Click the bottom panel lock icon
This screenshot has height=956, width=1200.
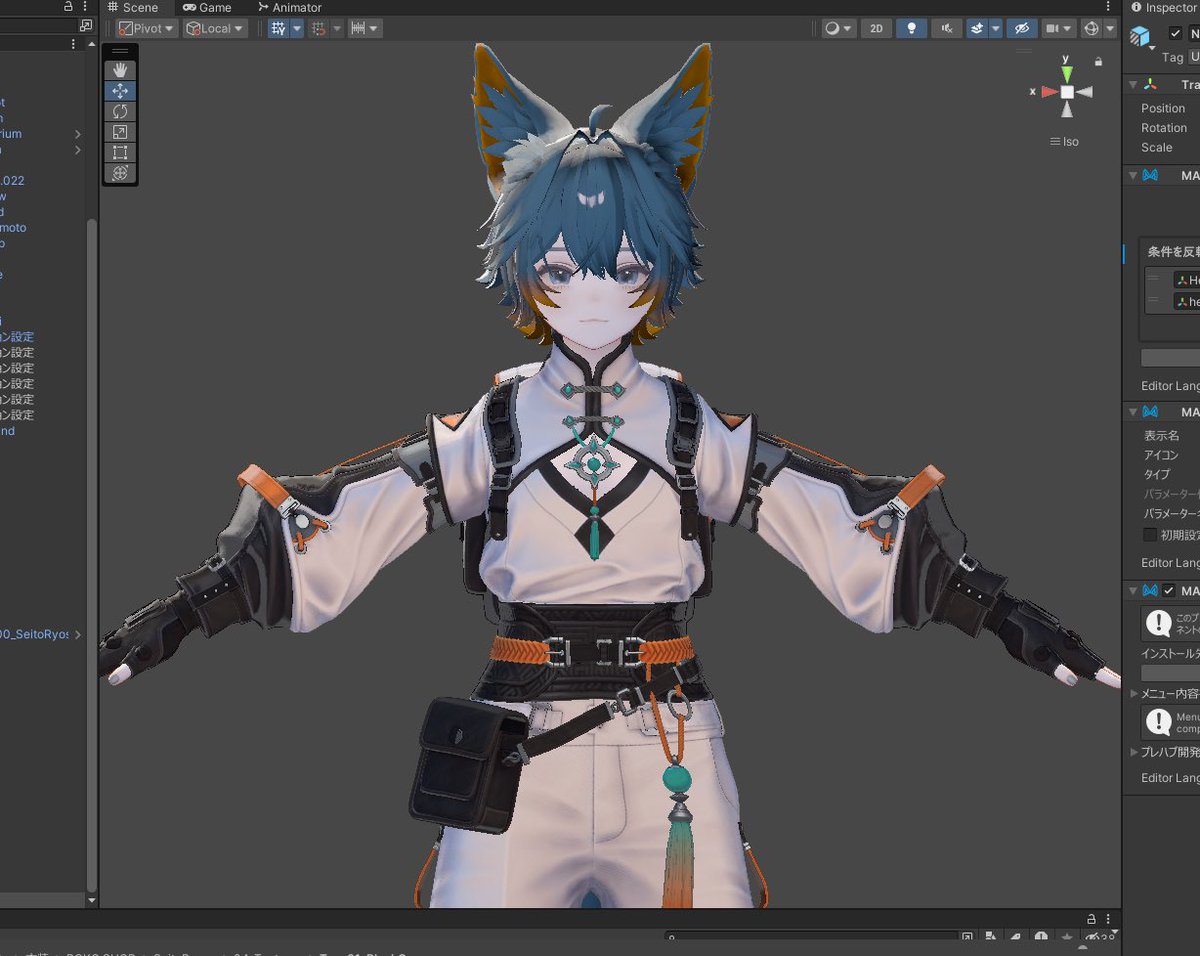click(1092, 918)
